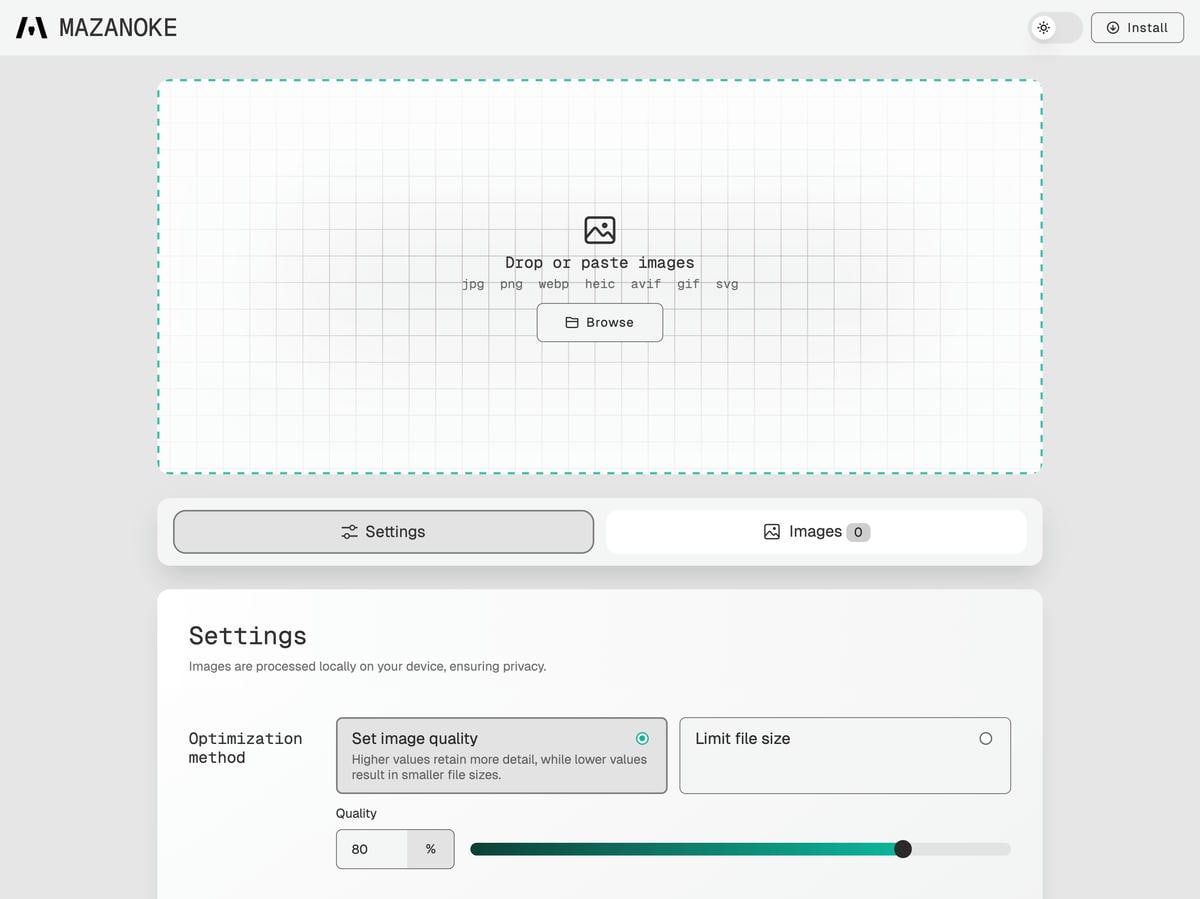Click the sliders icon on Settings tab
The image size is (1200, 899).
pyautogui.click(x=349, y=532)
